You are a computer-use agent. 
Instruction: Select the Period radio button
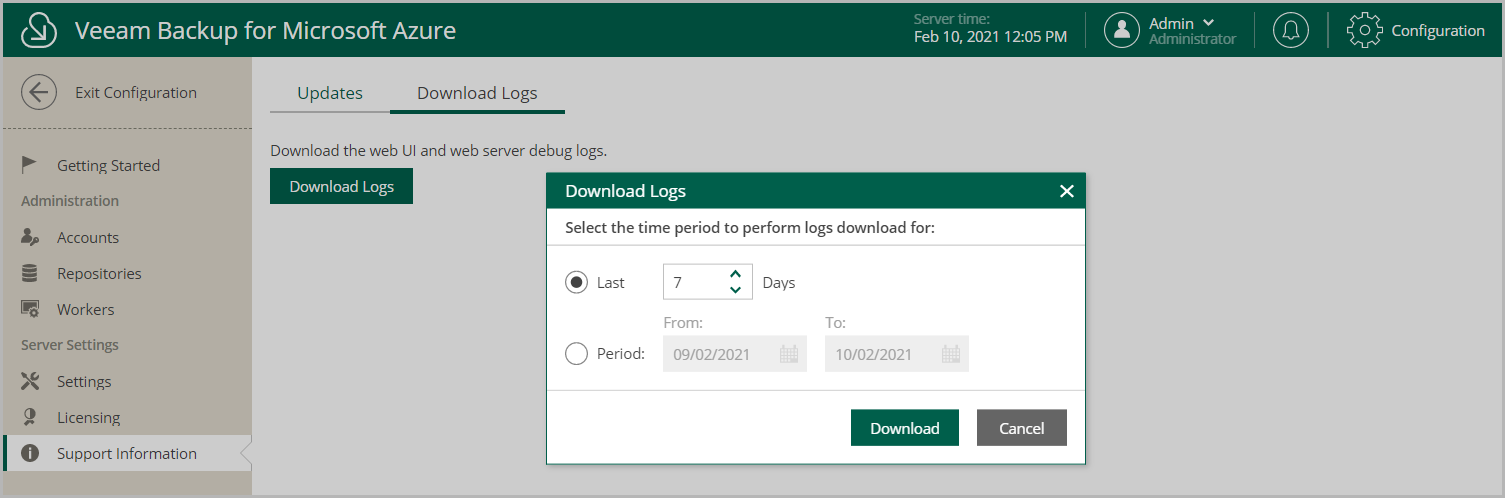point(576,354)
